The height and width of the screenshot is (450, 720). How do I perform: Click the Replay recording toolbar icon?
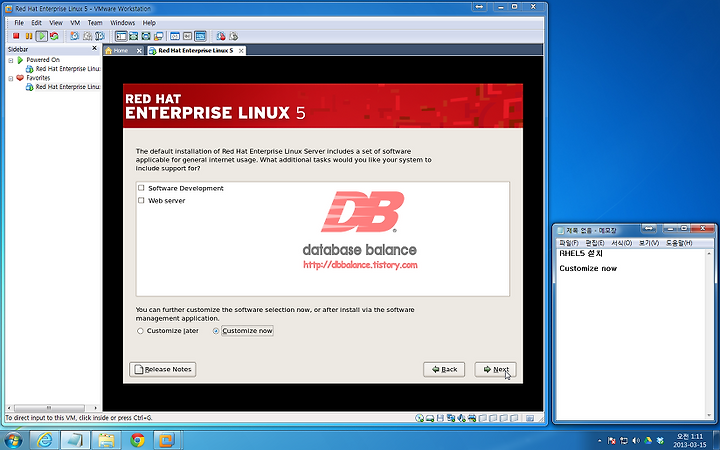233,36
